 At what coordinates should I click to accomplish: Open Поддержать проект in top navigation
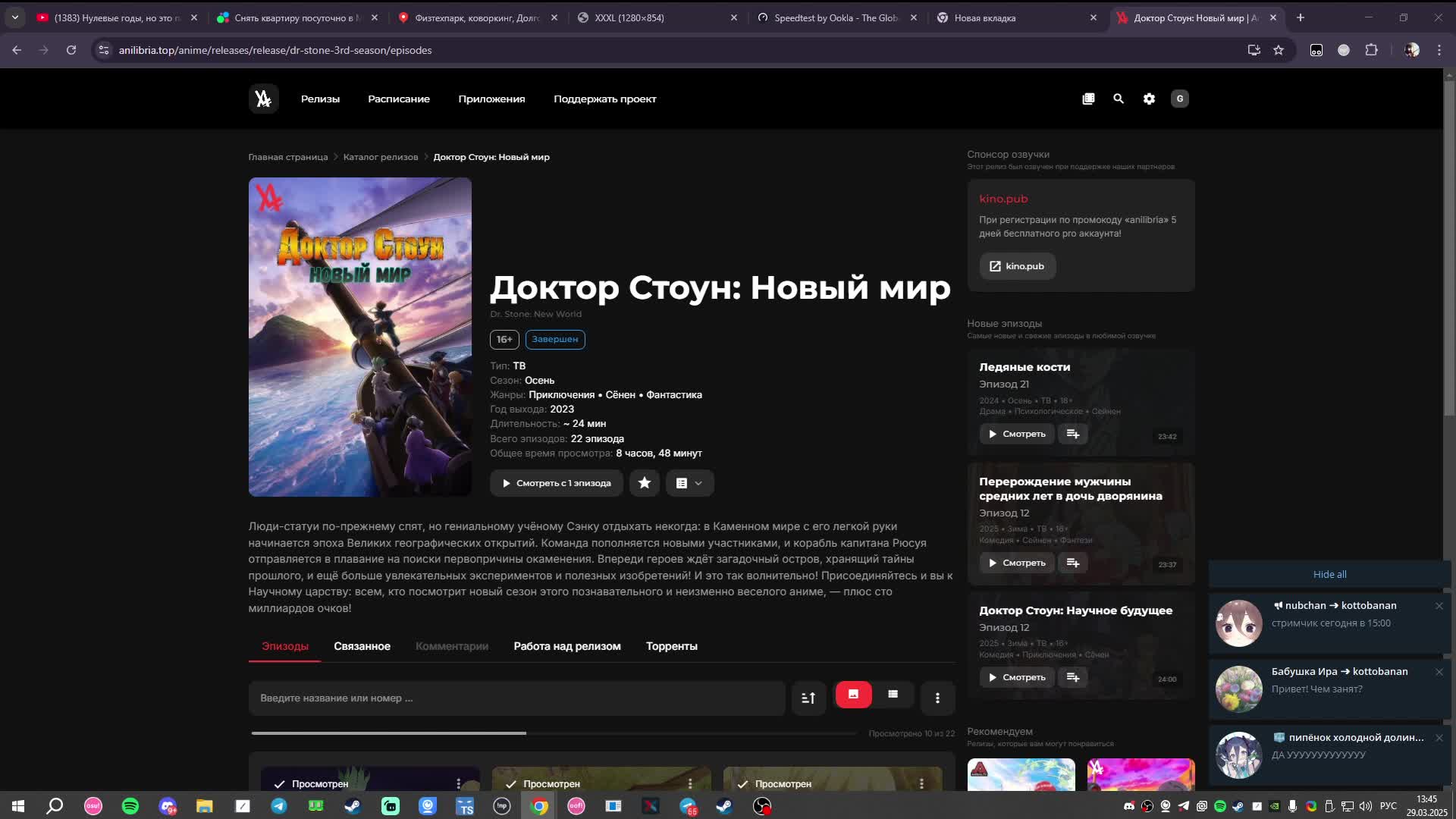click(x=605, y=99)
